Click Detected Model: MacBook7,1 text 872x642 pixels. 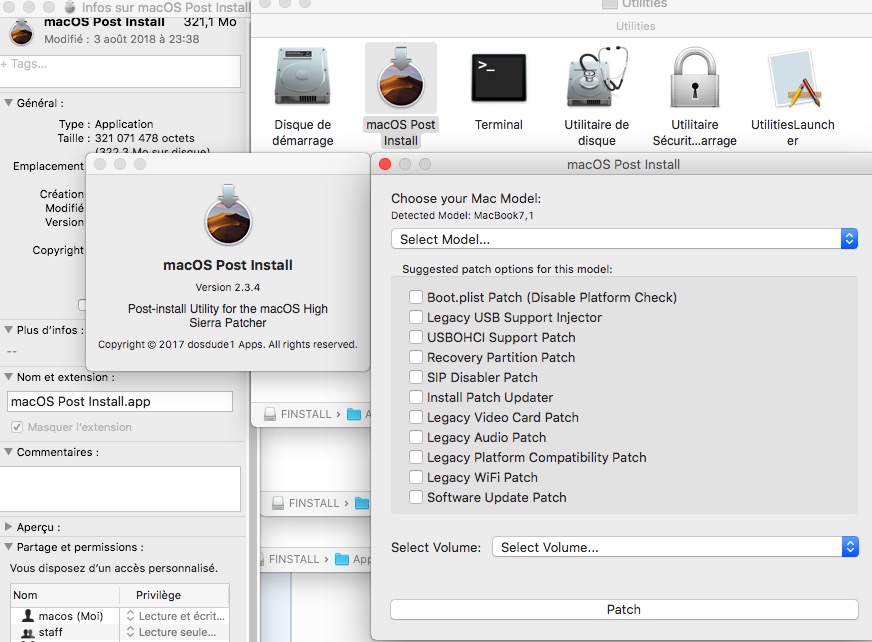[462, 215]
